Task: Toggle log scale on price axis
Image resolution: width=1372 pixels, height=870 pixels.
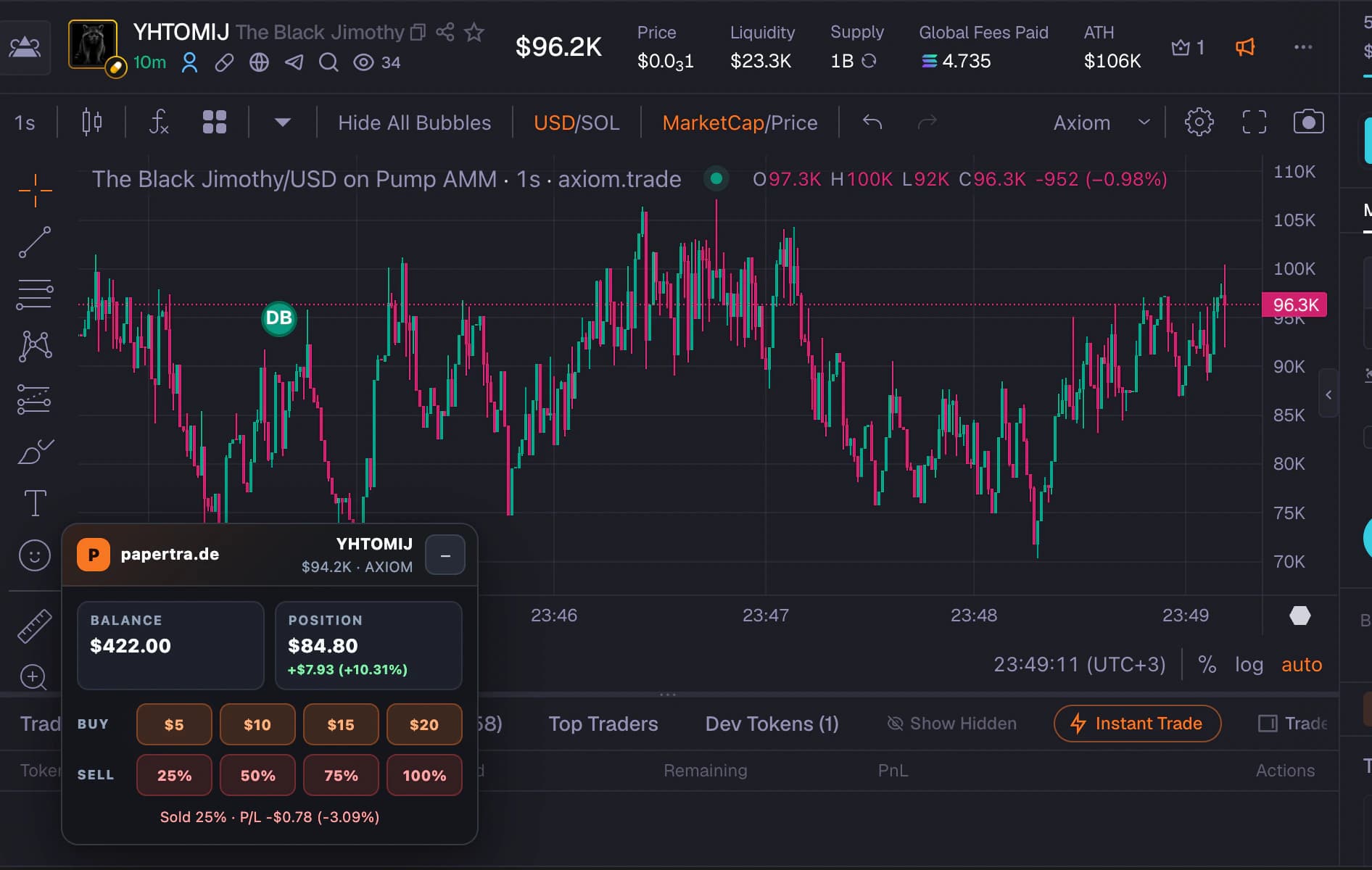Action: [1249, 664]
